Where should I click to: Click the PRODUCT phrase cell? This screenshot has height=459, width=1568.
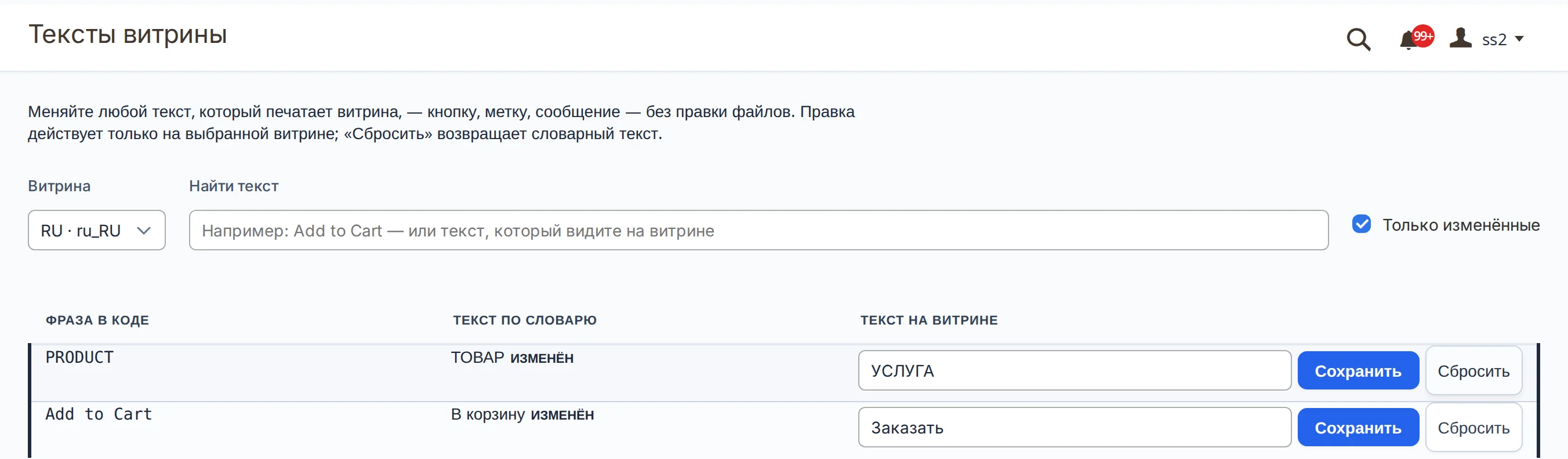pos(79,358)
